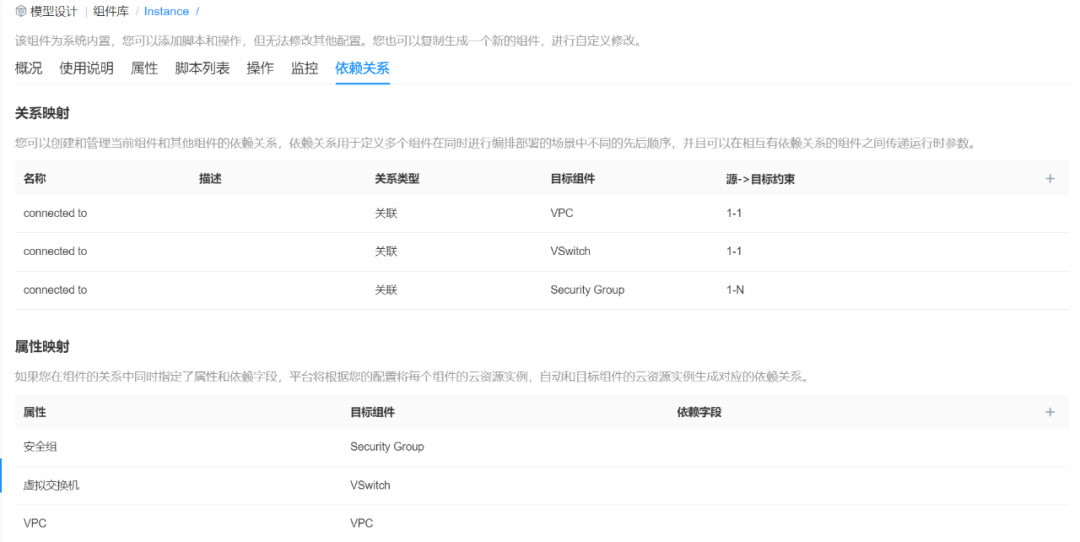The width and height of the screenshot is (1080, 542).
Task: Click the 目标组件 header in attribute mapping
Action: coord(372,412)
